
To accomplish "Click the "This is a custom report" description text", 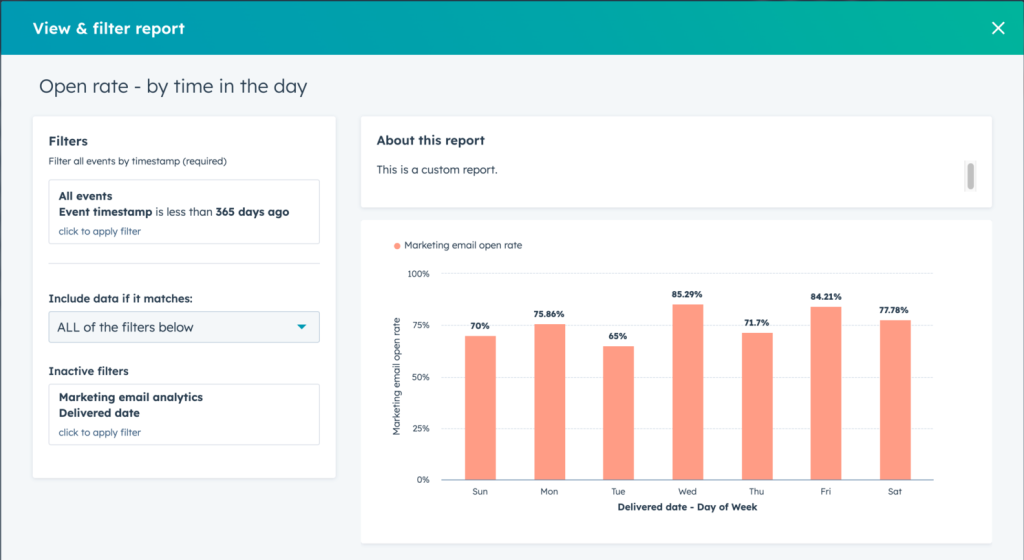I will (x=437, y=170).
